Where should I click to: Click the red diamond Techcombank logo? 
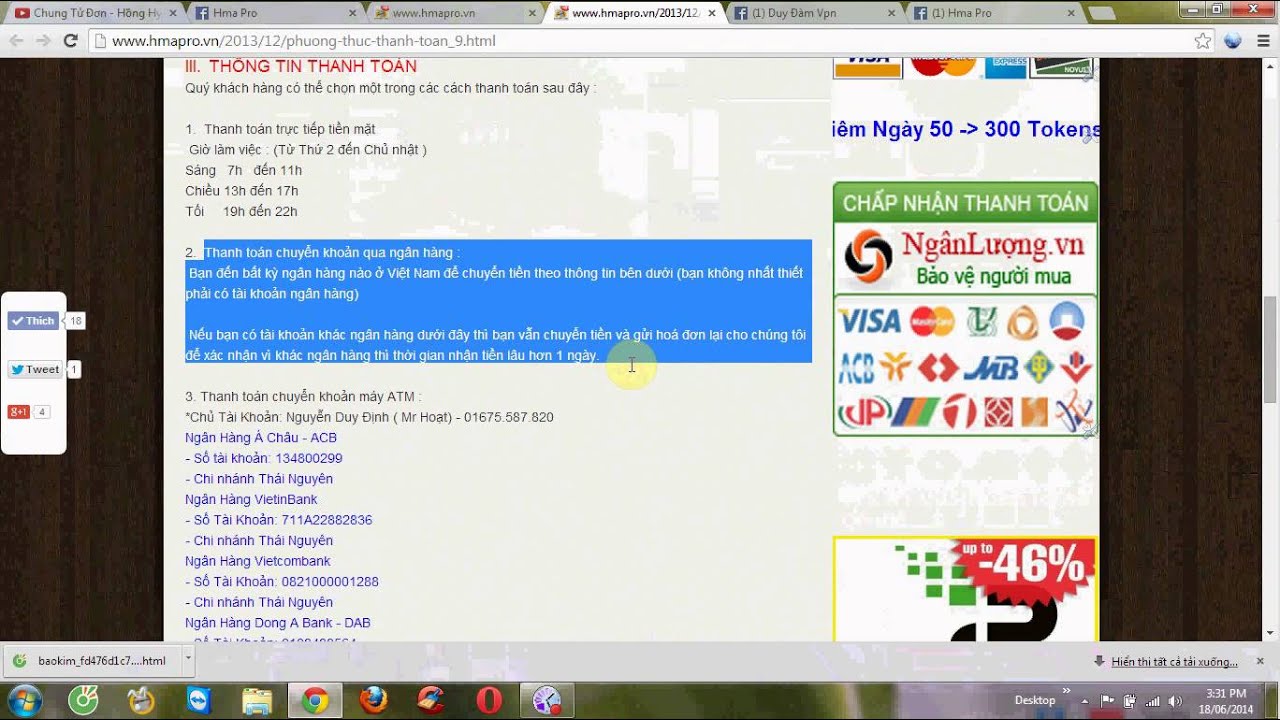(938, 367)
